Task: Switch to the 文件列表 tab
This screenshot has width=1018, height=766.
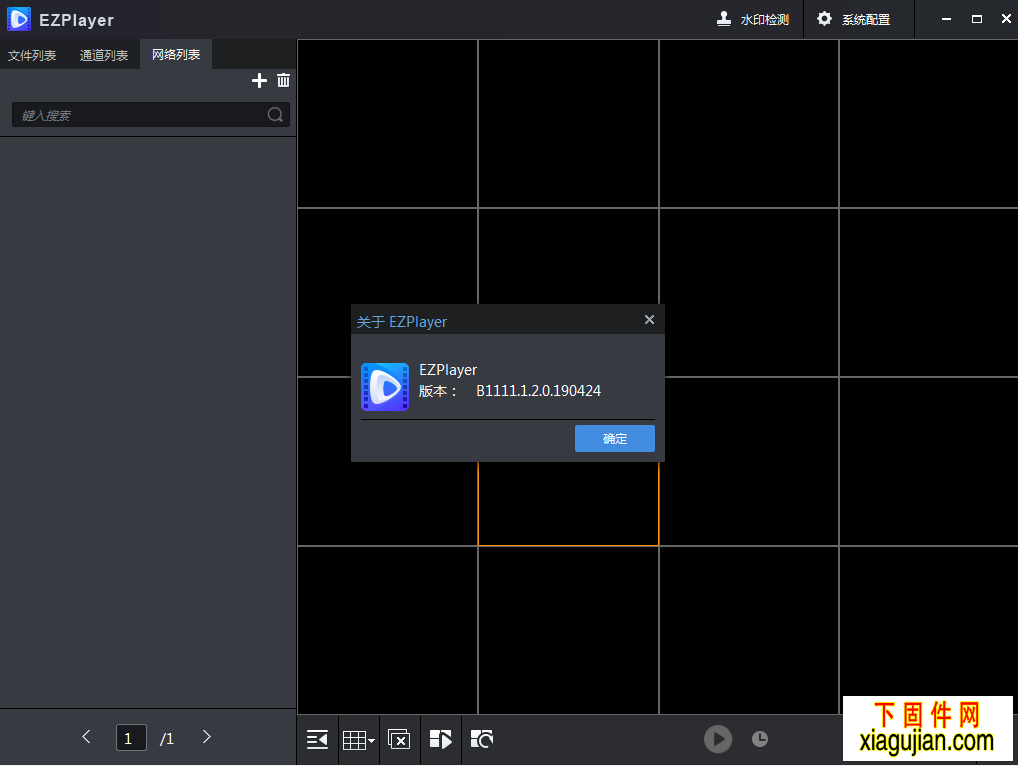Action: (x=32, y=55)
